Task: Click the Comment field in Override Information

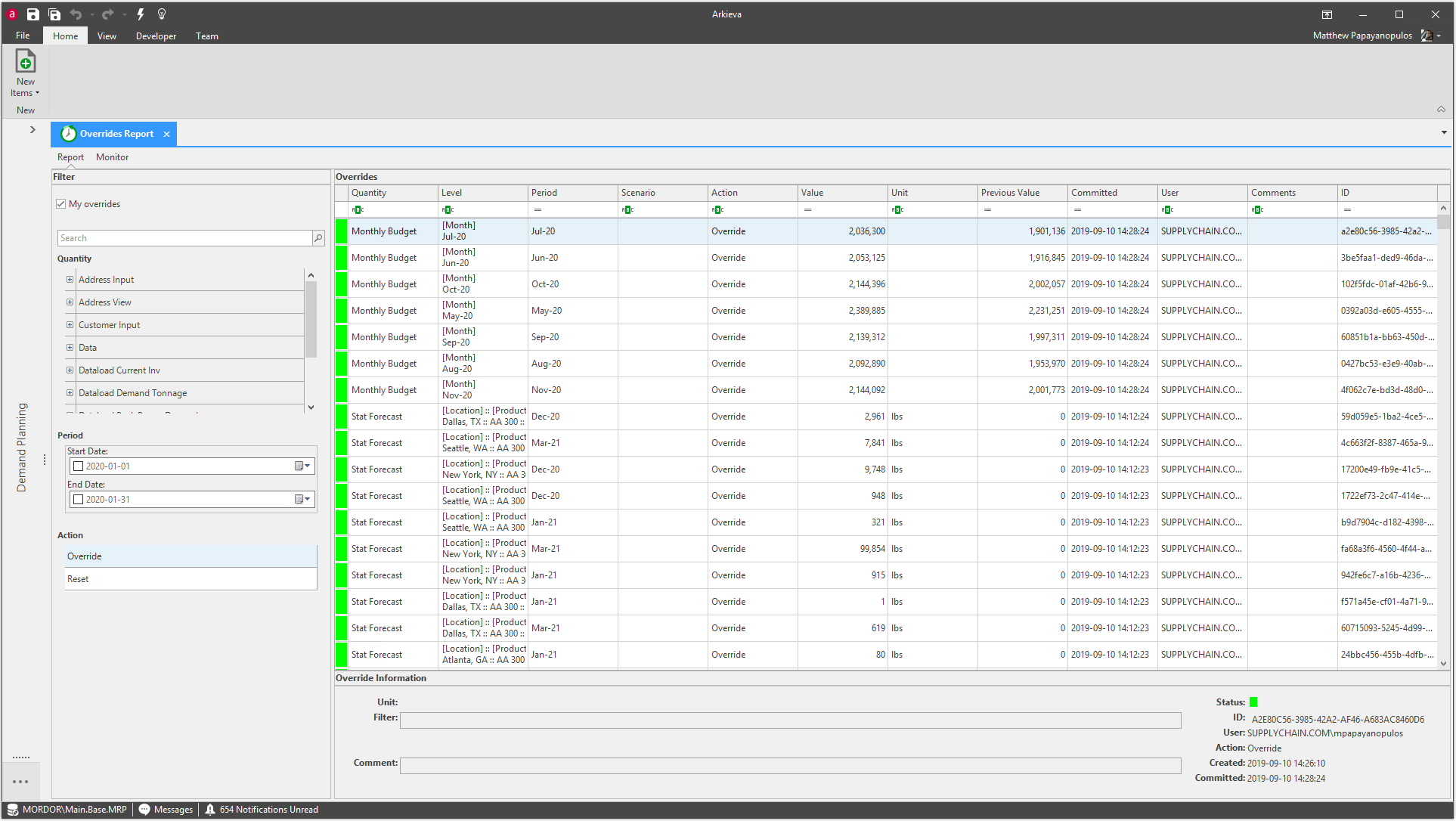Action: click(x=790, y=766)
